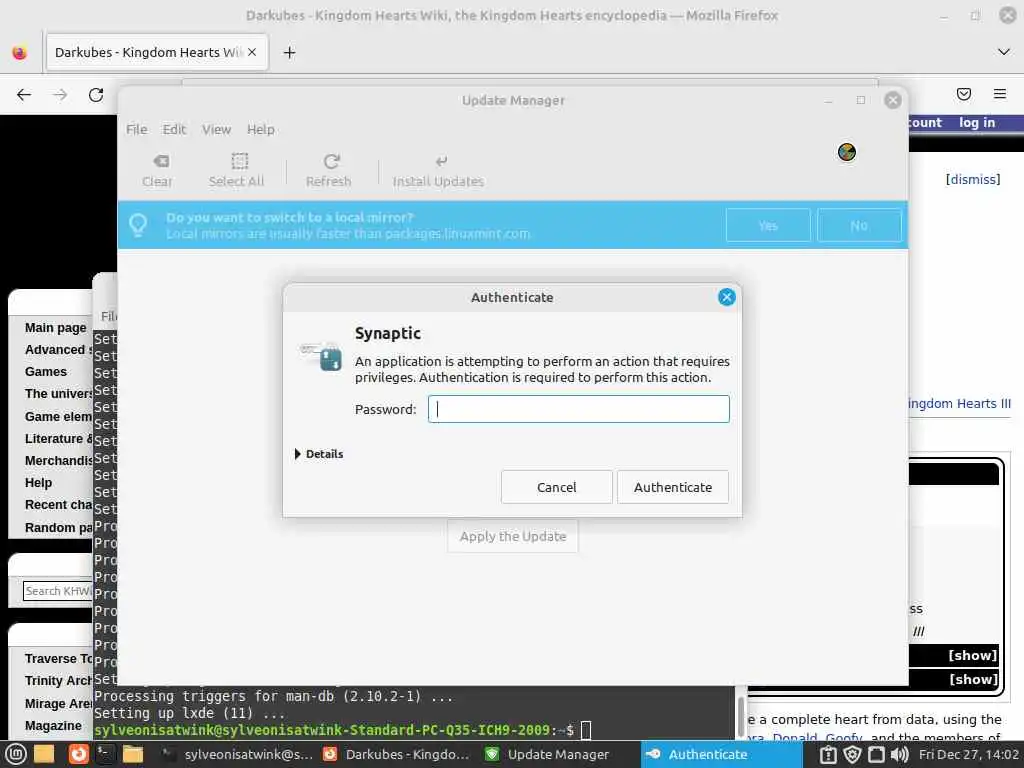Click the dismiss link on wiki
The height and width of the screenshot is (768, 1024).
(x=973, y=179)
